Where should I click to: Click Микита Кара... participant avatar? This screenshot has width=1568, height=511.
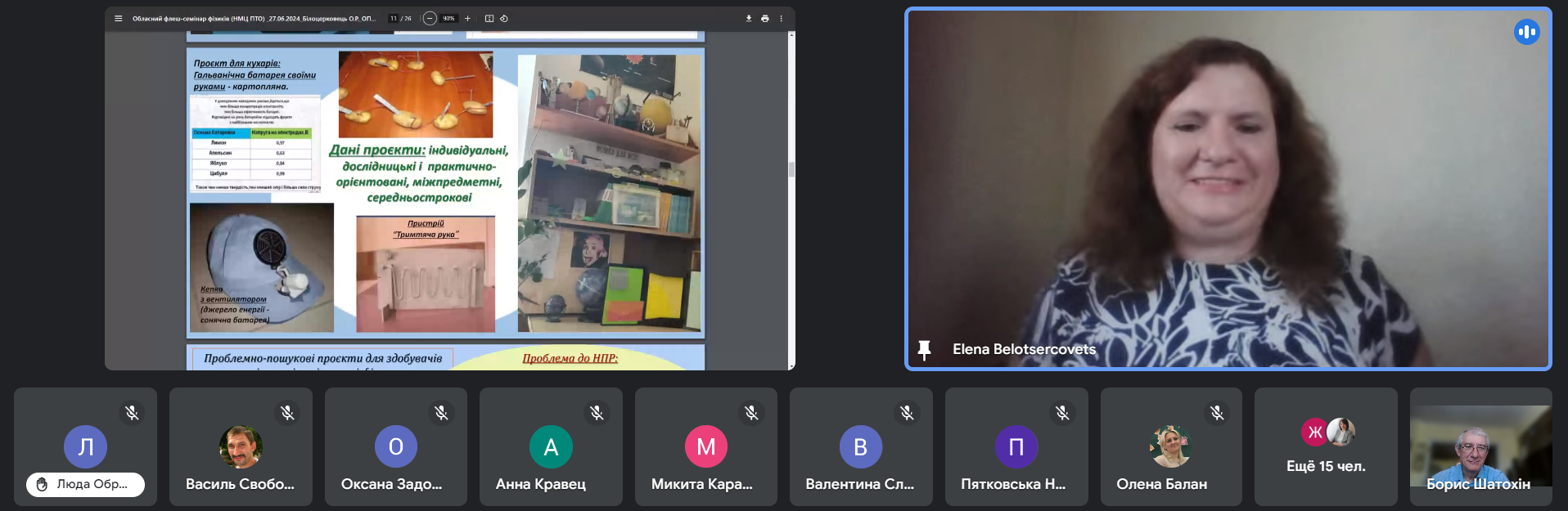tap(705, 446)
